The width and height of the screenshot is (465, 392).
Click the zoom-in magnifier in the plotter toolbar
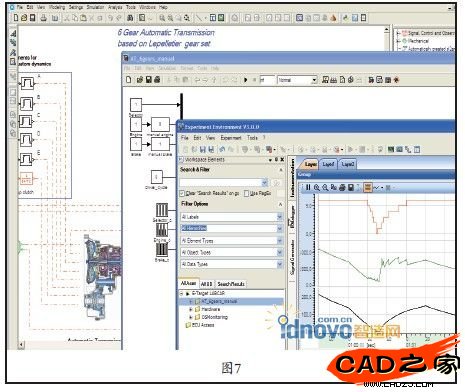click(317, 188)
